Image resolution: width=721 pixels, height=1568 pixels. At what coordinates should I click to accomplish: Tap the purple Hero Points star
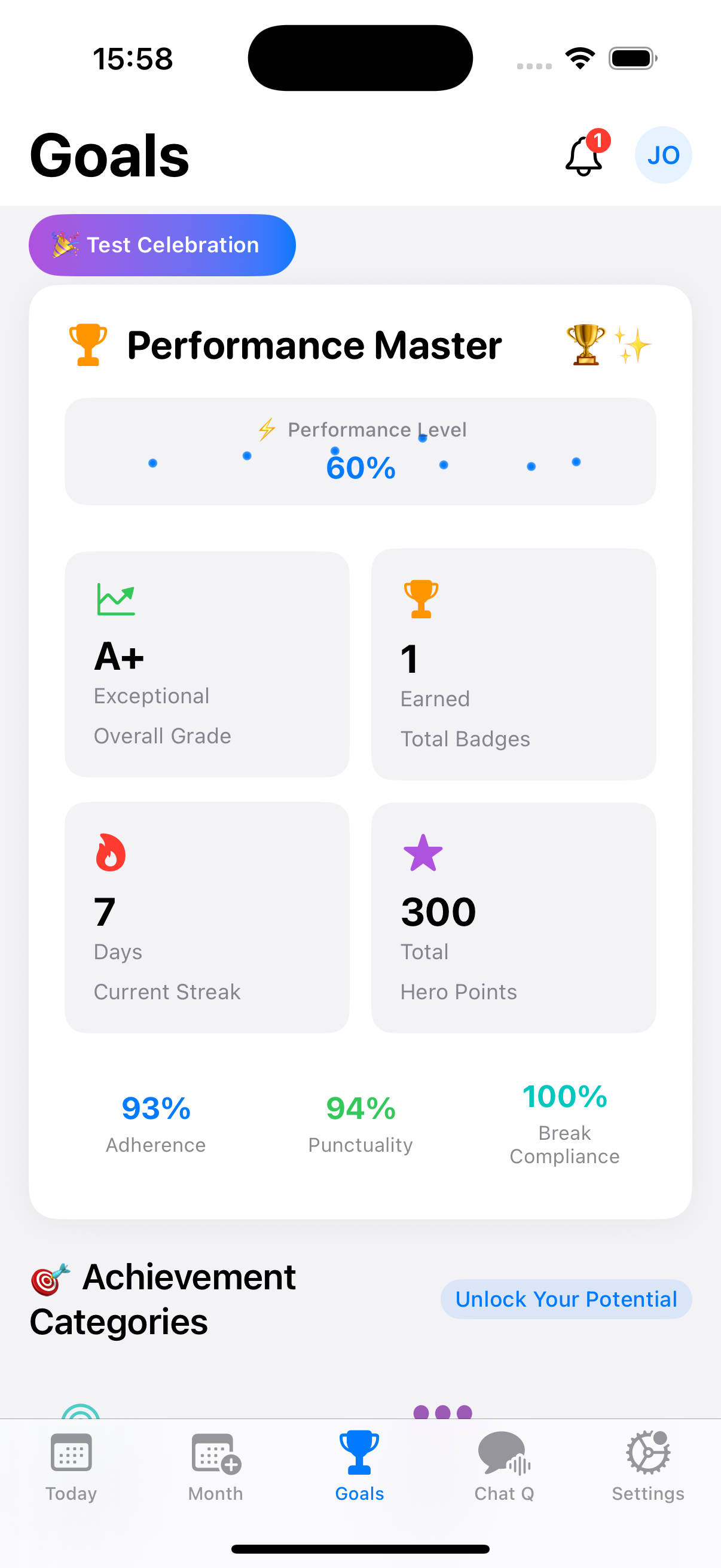tap(423, 853)
